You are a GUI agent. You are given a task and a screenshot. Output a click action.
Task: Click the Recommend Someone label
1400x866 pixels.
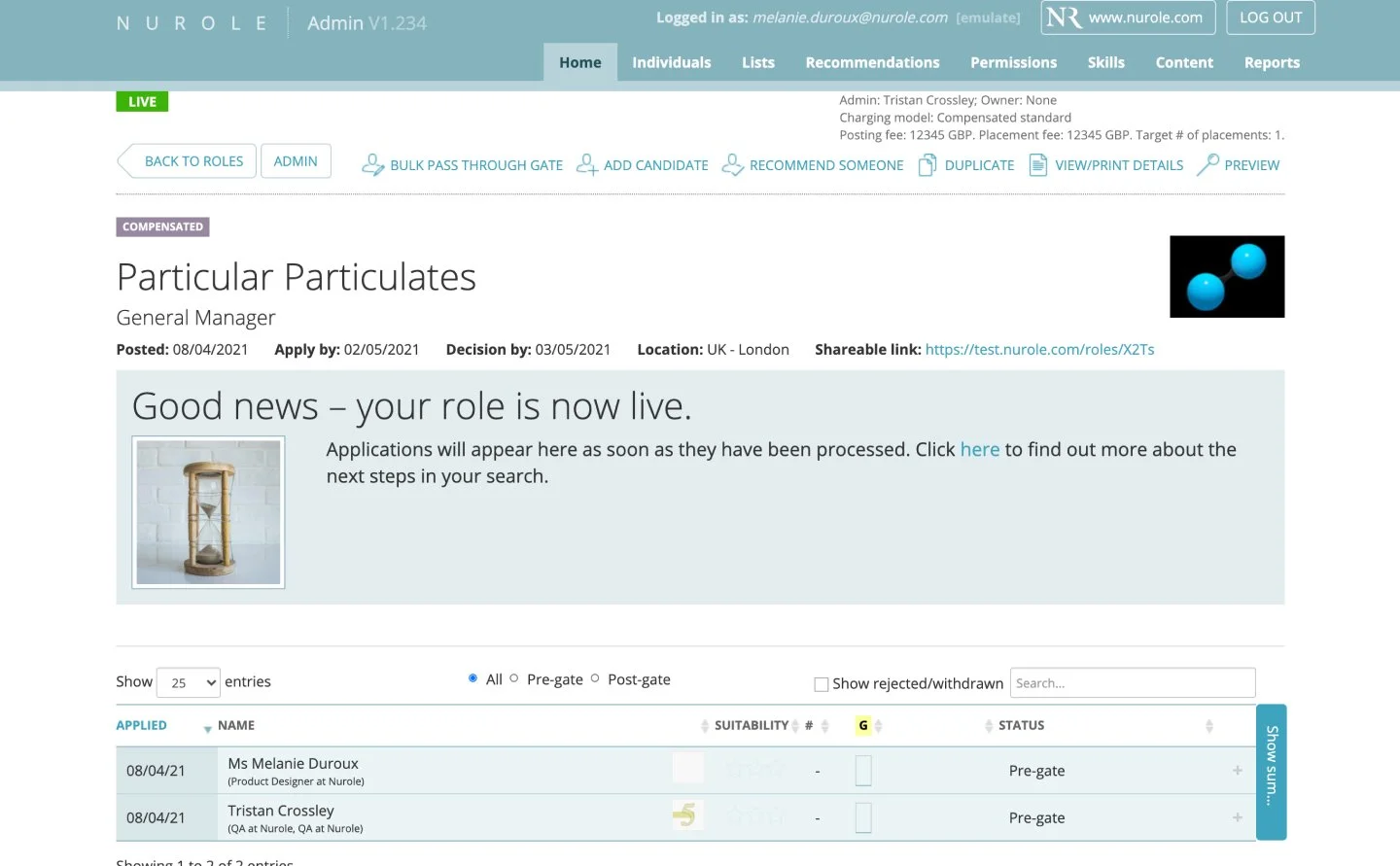click(826, 165)
